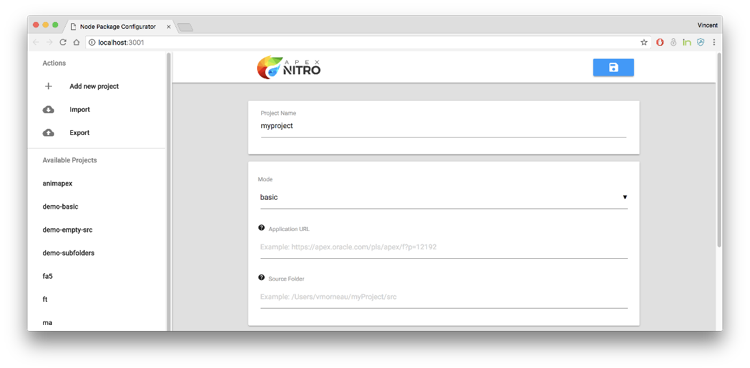Select the Node Package Configurator tab
750x368 pixels.
click(x=119, y=27)
